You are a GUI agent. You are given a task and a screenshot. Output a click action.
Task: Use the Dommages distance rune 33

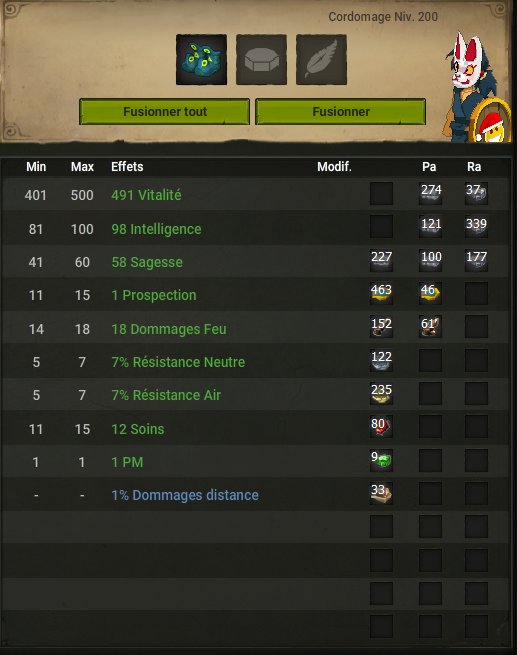381,493
